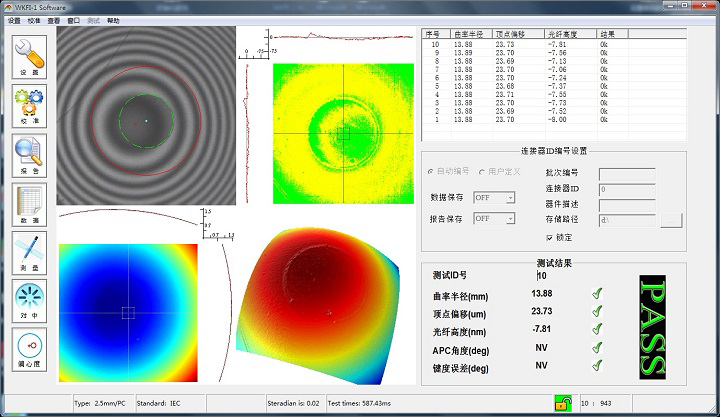Open the wrench 设置 settings tool
Screen dimensions: 720x417
pos(29,57)
